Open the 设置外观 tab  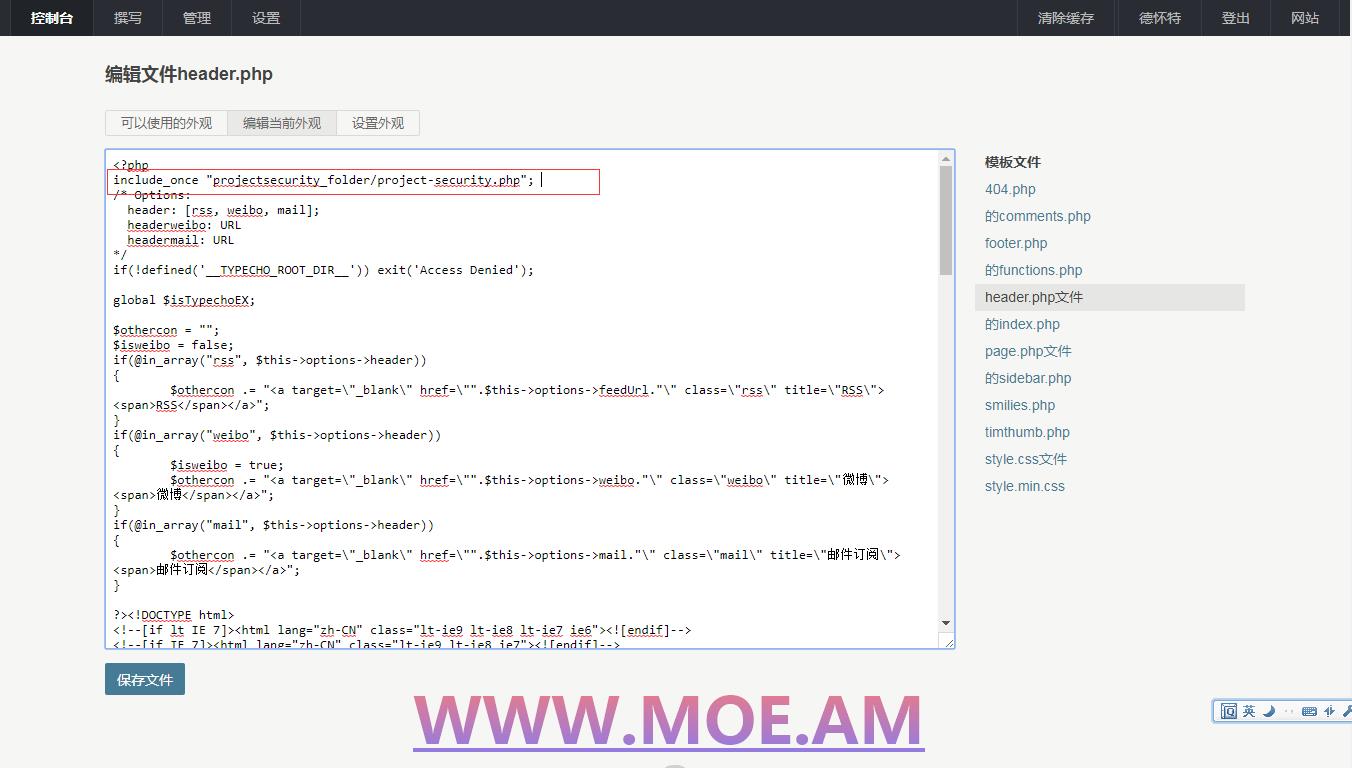(378, 123)
